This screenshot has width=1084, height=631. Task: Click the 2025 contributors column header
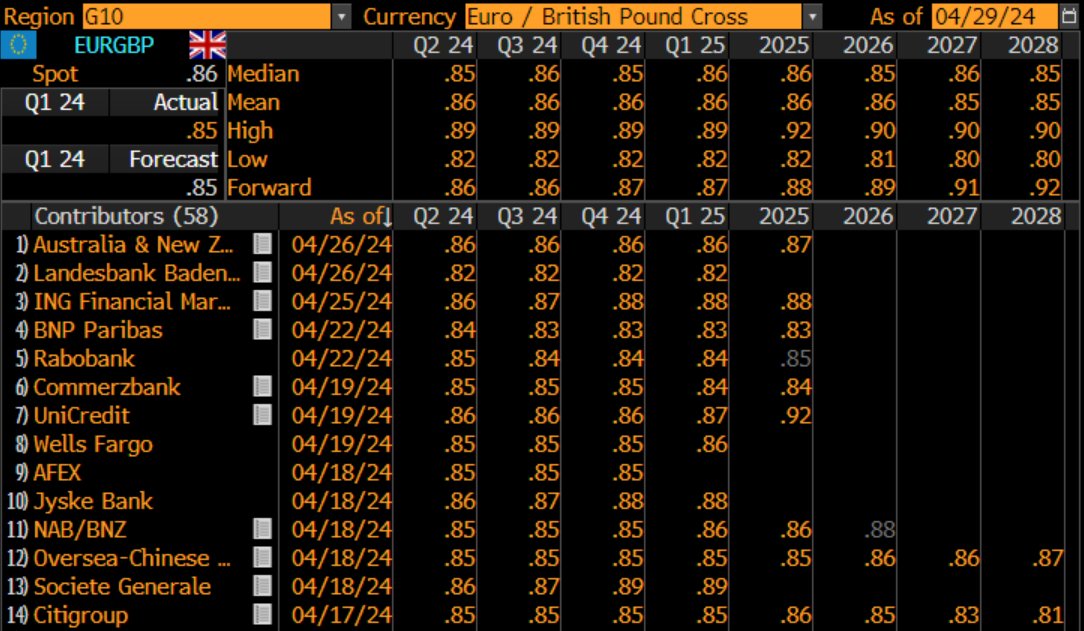click(x=784, y=216)
